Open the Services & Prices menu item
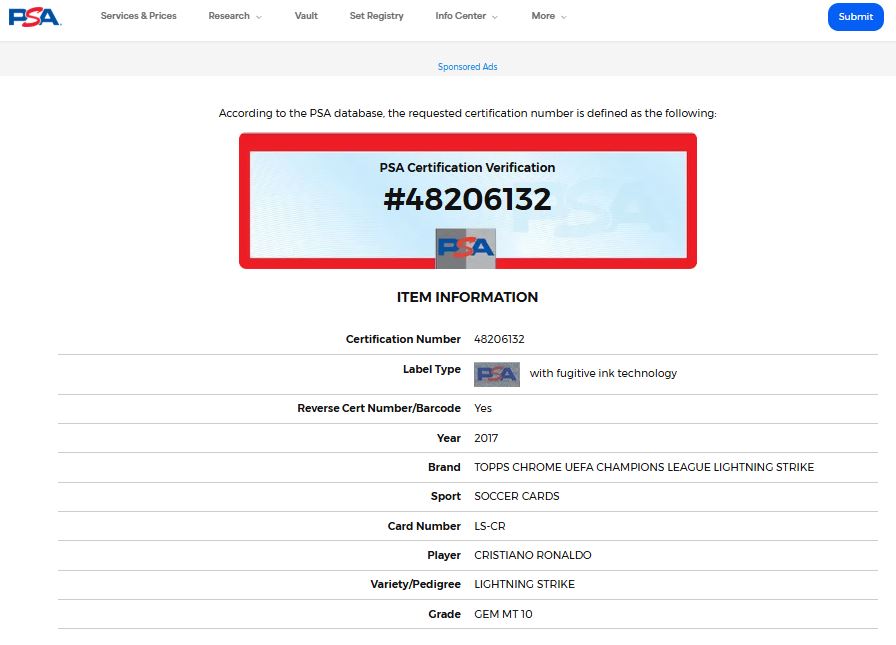Screen dimensions: 896x645 coord(138,16)
